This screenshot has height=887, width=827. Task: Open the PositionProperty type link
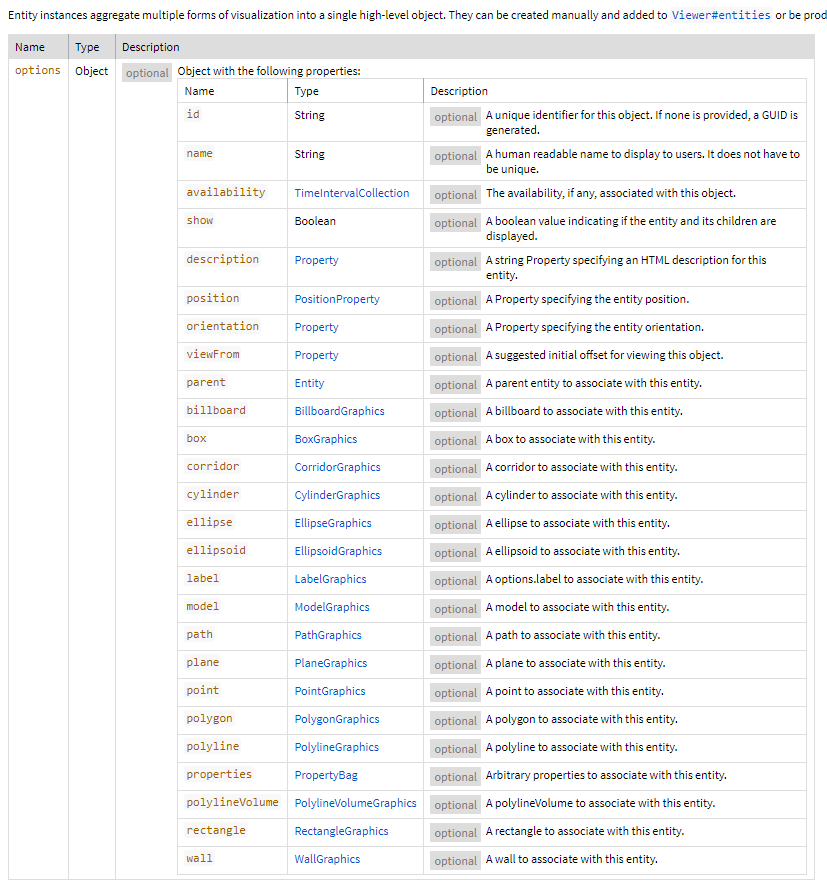point(337,299)
